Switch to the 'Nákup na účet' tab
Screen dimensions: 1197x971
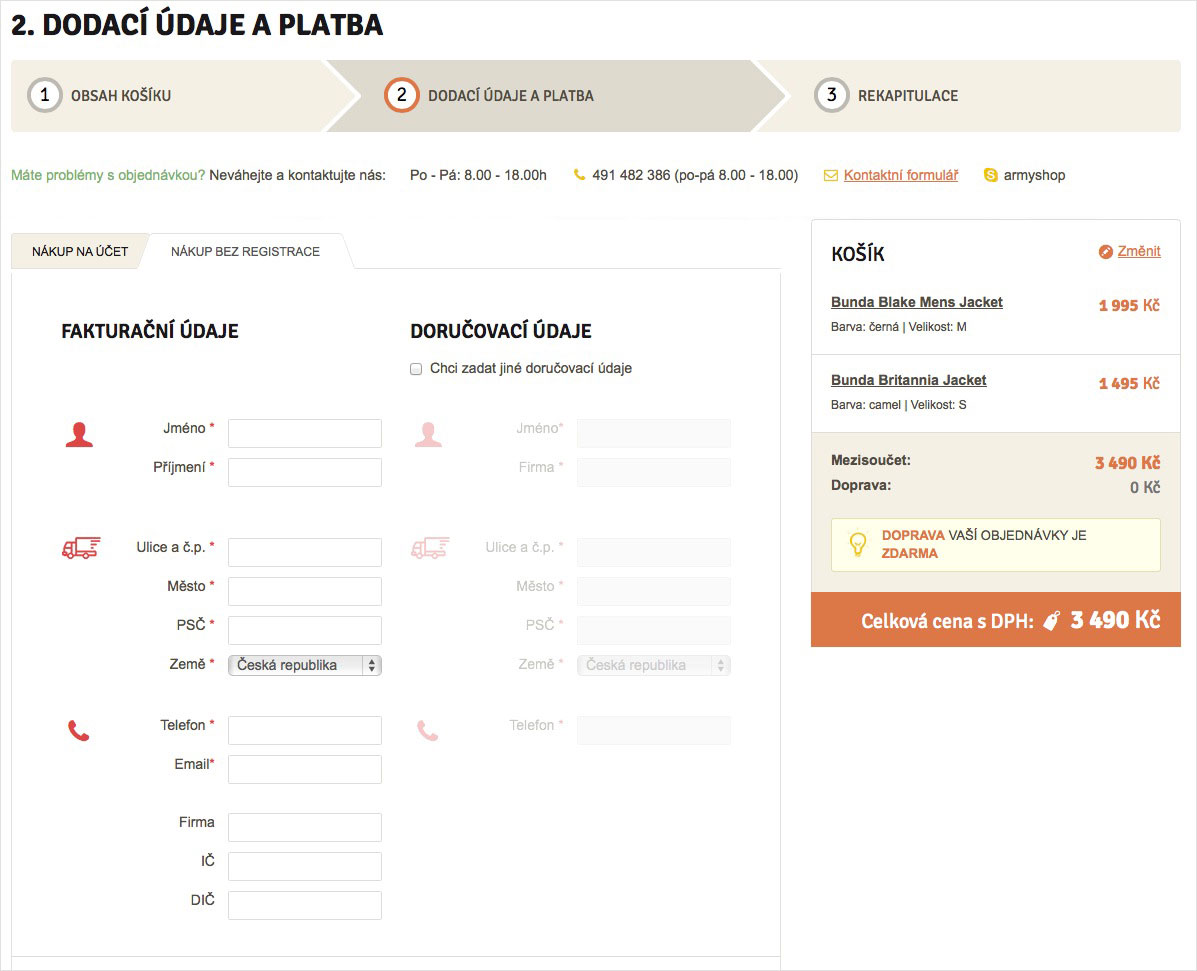pyautogui.click(x=80, y=252)
